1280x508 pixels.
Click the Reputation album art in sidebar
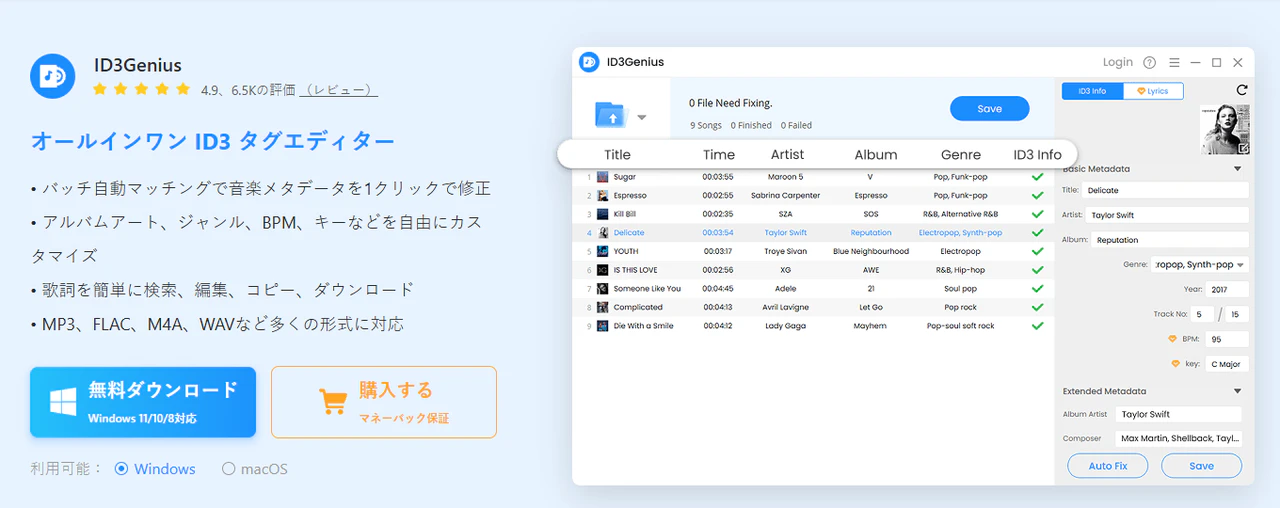(x=1224, y=130)
